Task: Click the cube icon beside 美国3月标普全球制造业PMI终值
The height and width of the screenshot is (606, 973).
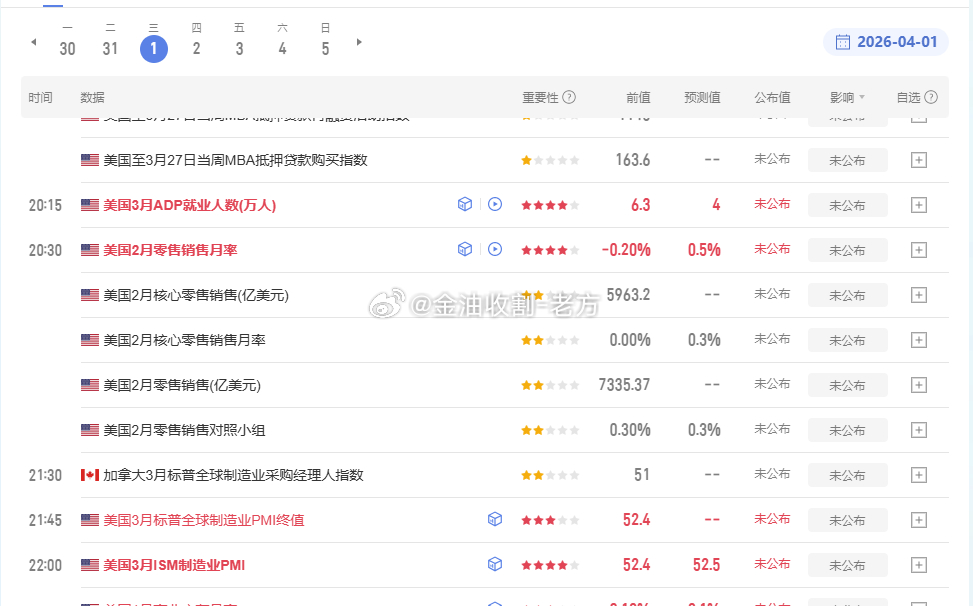Action: click(x=495, y=519)
